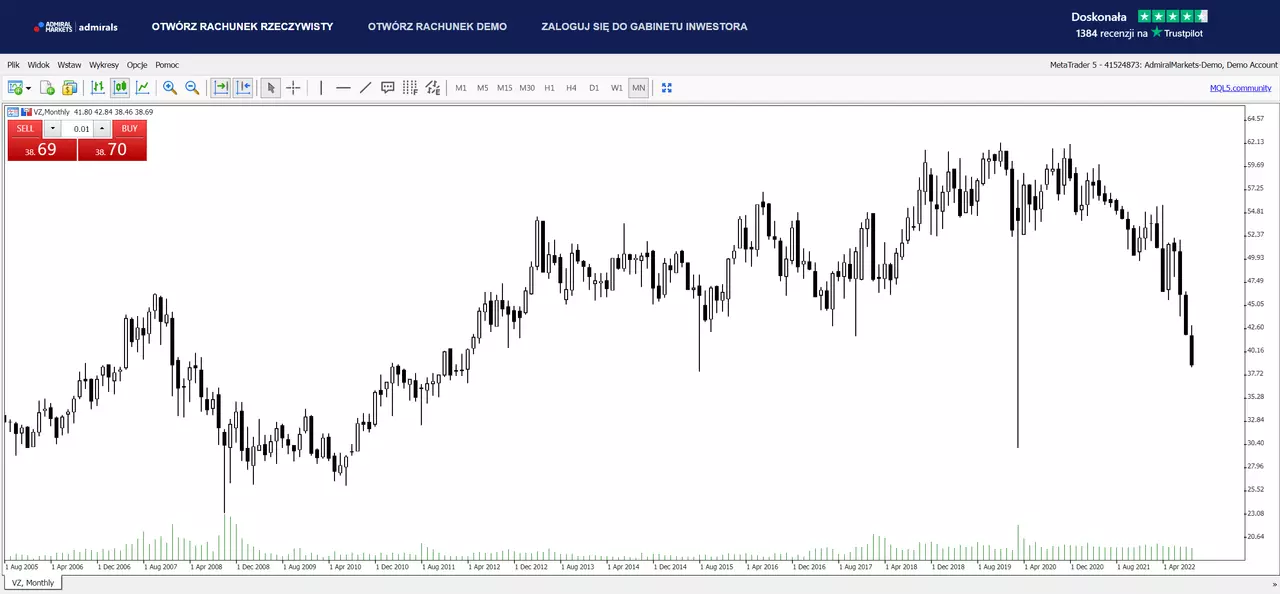Decrease lot volume with down arrow
Image resolution: width=1280 pixels, height=594 pixels.
click(x=52, y=129)
